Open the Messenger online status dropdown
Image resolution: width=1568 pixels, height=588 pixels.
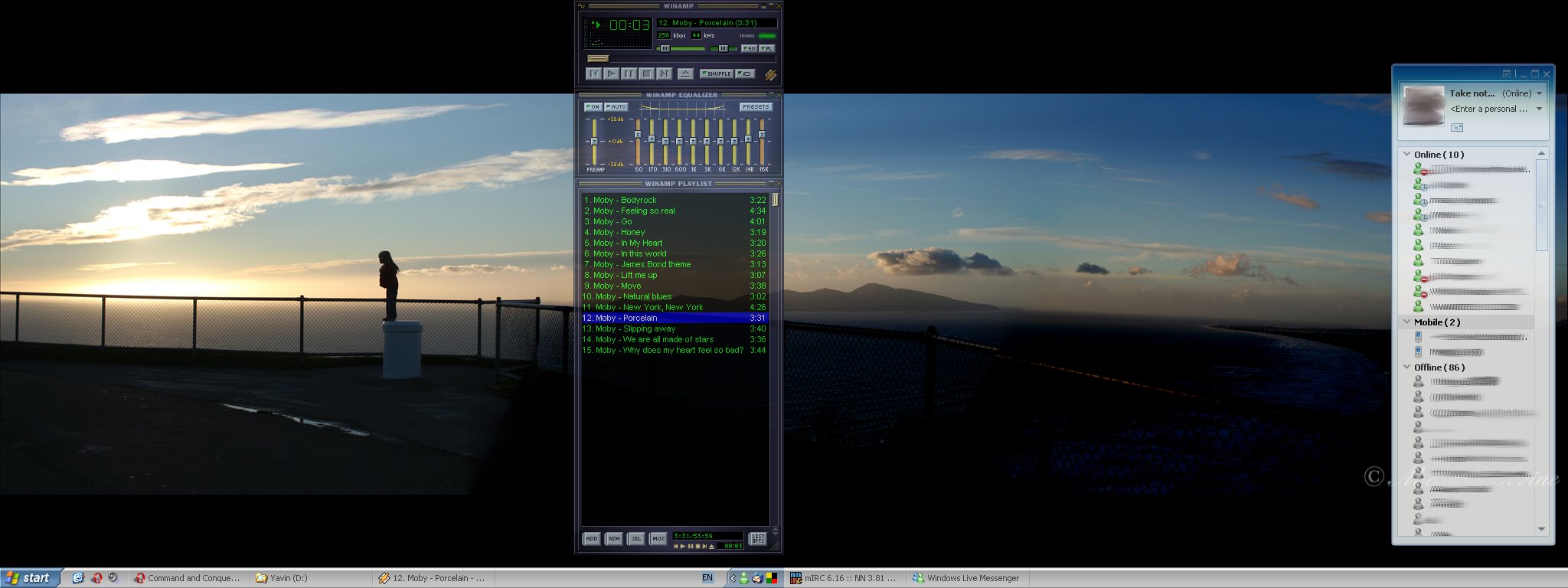coord(1539,93)
